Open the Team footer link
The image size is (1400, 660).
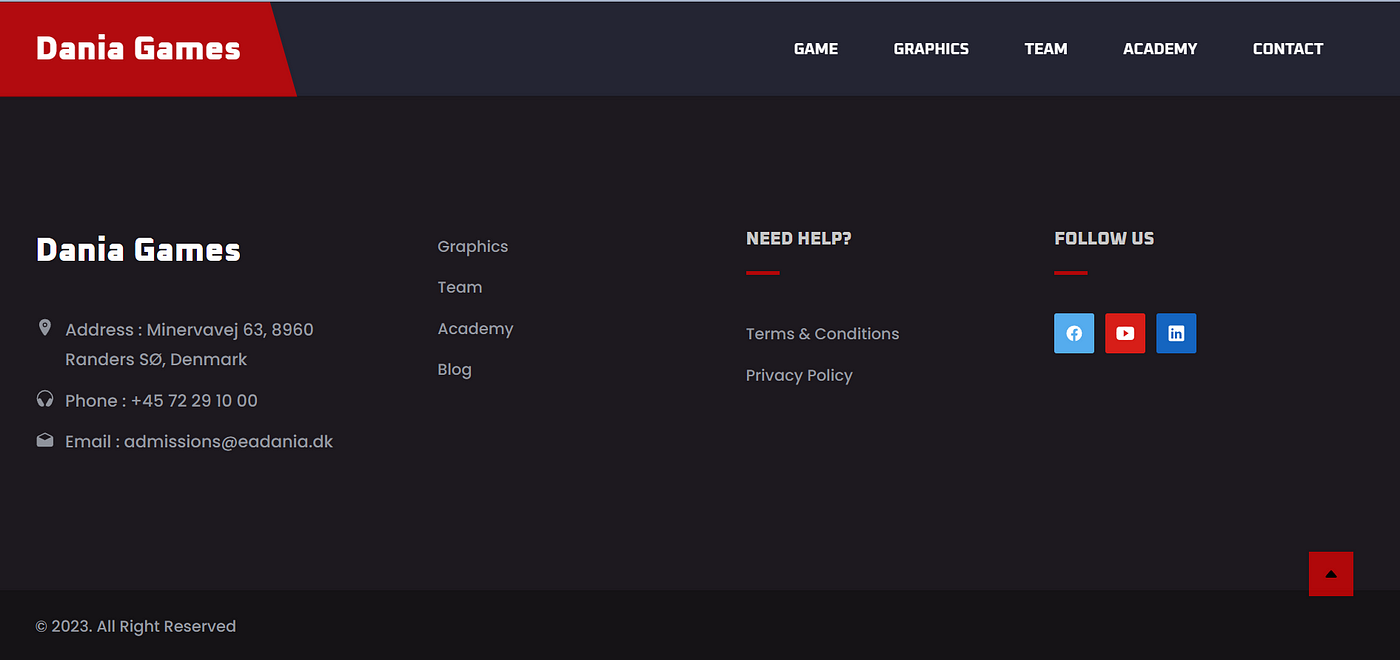460,287
